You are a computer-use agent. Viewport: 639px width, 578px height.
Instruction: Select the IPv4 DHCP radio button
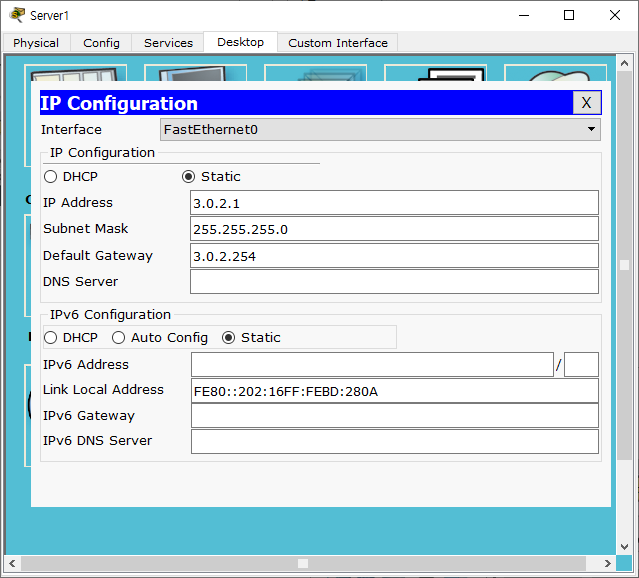click(51, 176)
